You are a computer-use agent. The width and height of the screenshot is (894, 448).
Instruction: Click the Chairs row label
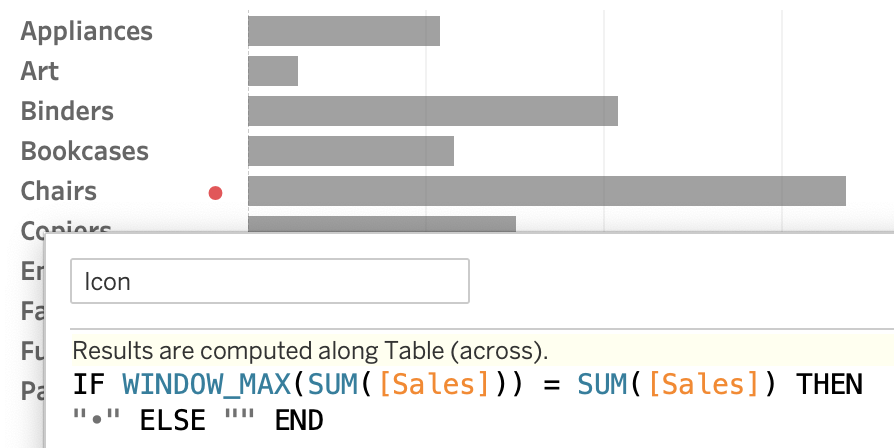point(59,191)
